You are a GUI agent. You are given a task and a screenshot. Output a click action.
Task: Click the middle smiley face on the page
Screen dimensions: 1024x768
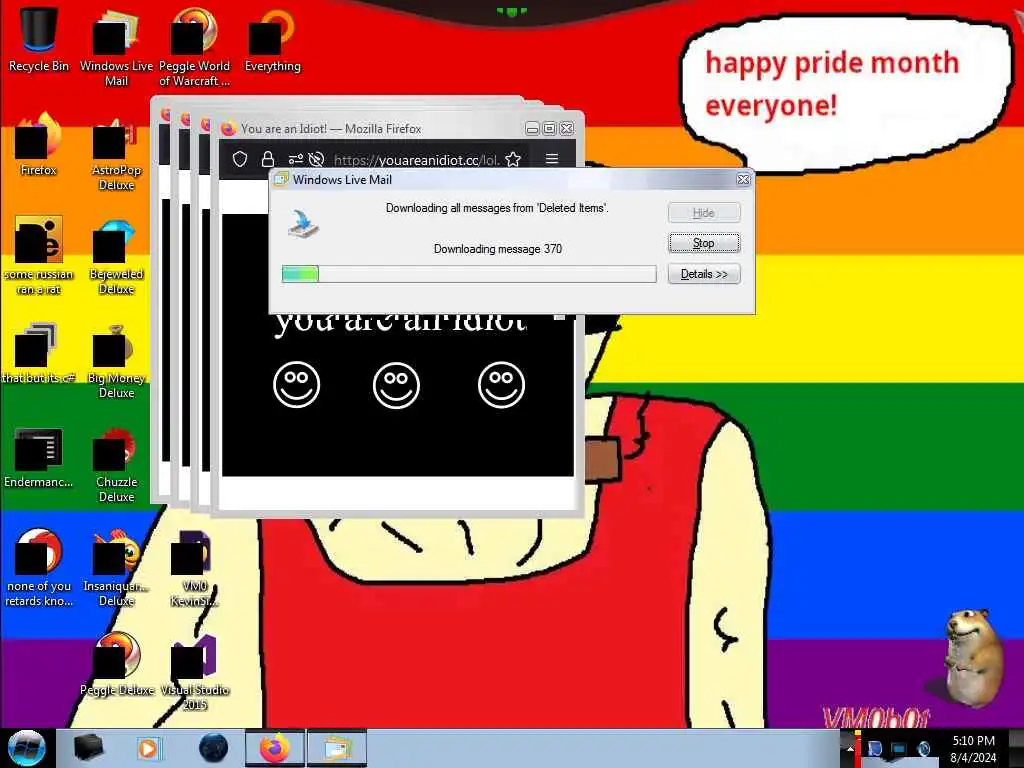396,385
